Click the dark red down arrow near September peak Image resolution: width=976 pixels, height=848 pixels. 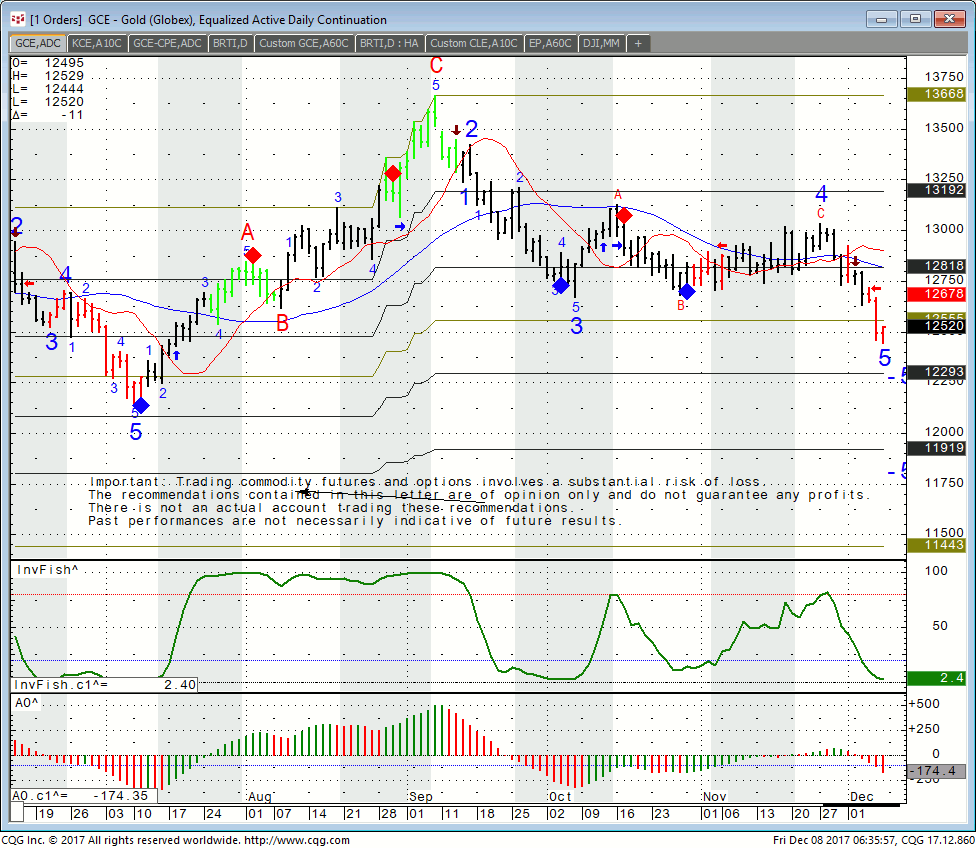pos(456,130)
